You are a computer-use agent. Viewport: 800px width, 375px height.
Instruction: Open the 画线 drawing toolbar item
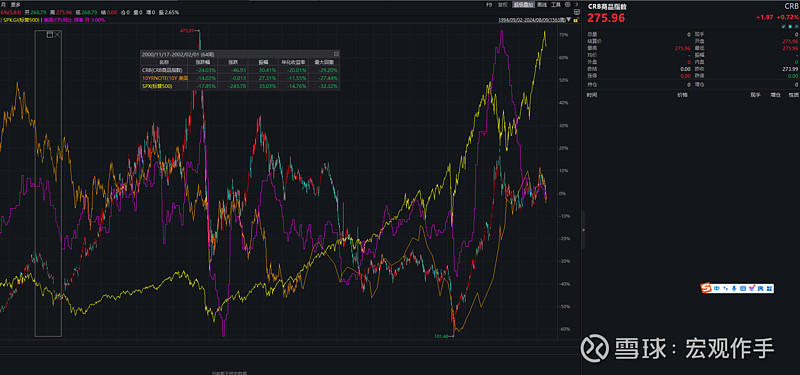[x=542, y=5]
